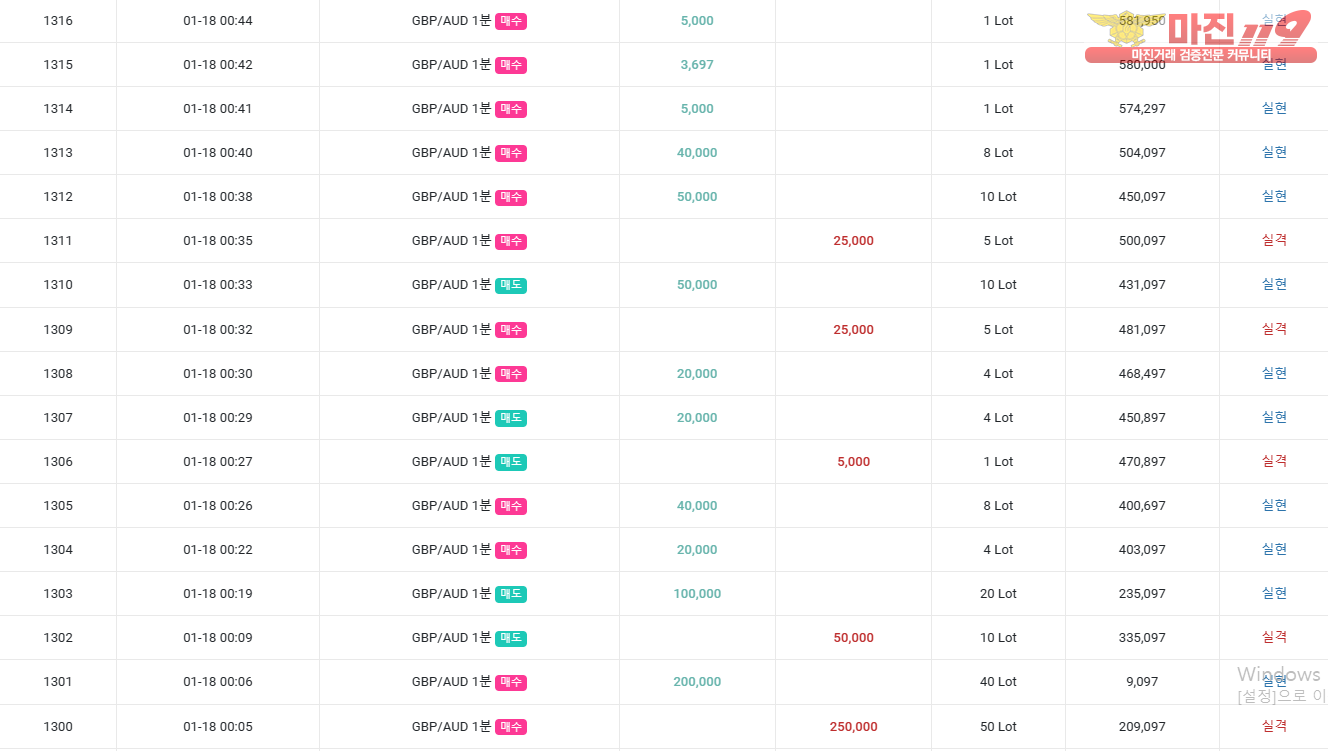Click the 574,297 balance value
This screenshot has height=751, width=1328.
point(1142,109)
